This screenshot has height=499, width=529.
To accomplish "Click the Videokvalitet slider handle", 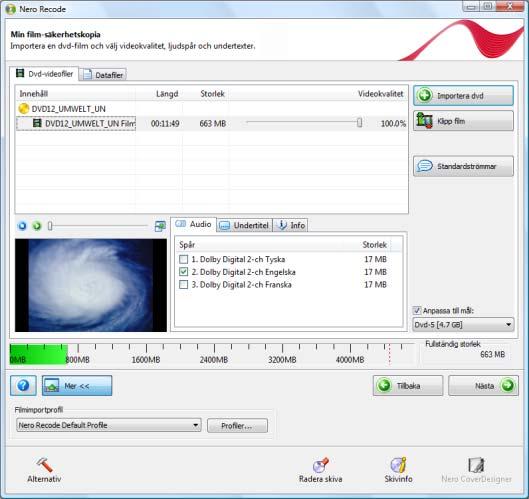I will pos(360,122).
